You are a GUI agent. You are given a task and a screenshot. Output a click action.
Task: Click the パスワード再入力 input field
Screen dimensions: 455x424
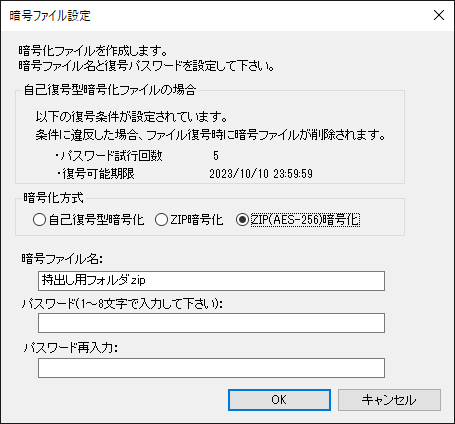point(211,368)
